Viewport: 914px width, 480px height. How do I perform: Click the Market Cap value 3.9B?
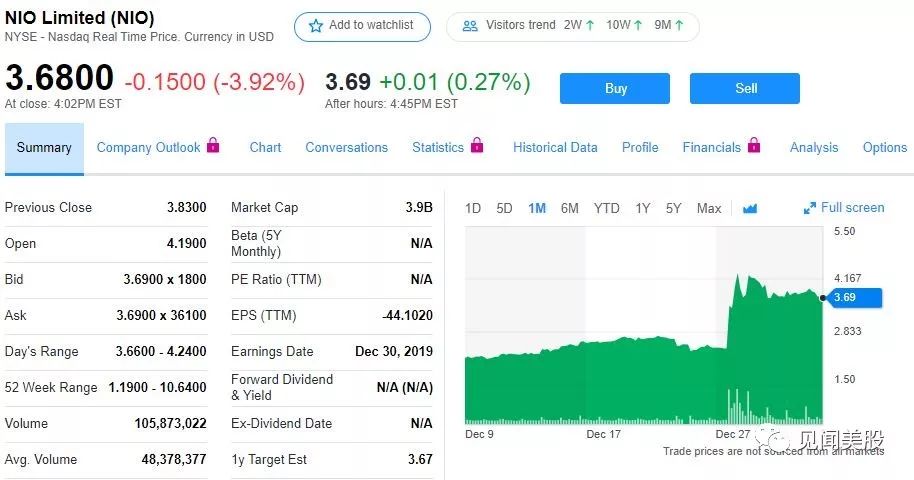tap(419, 207)
